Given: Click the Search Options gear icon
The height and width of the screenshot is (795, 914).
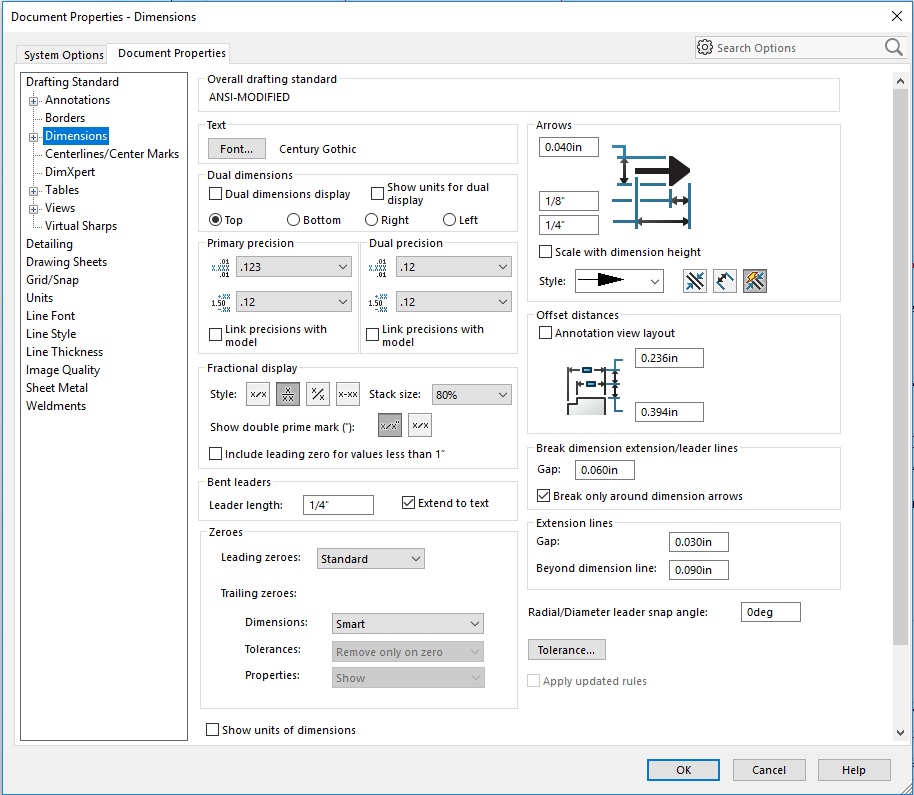Looking at the screenshot, I should coord(705,47).
